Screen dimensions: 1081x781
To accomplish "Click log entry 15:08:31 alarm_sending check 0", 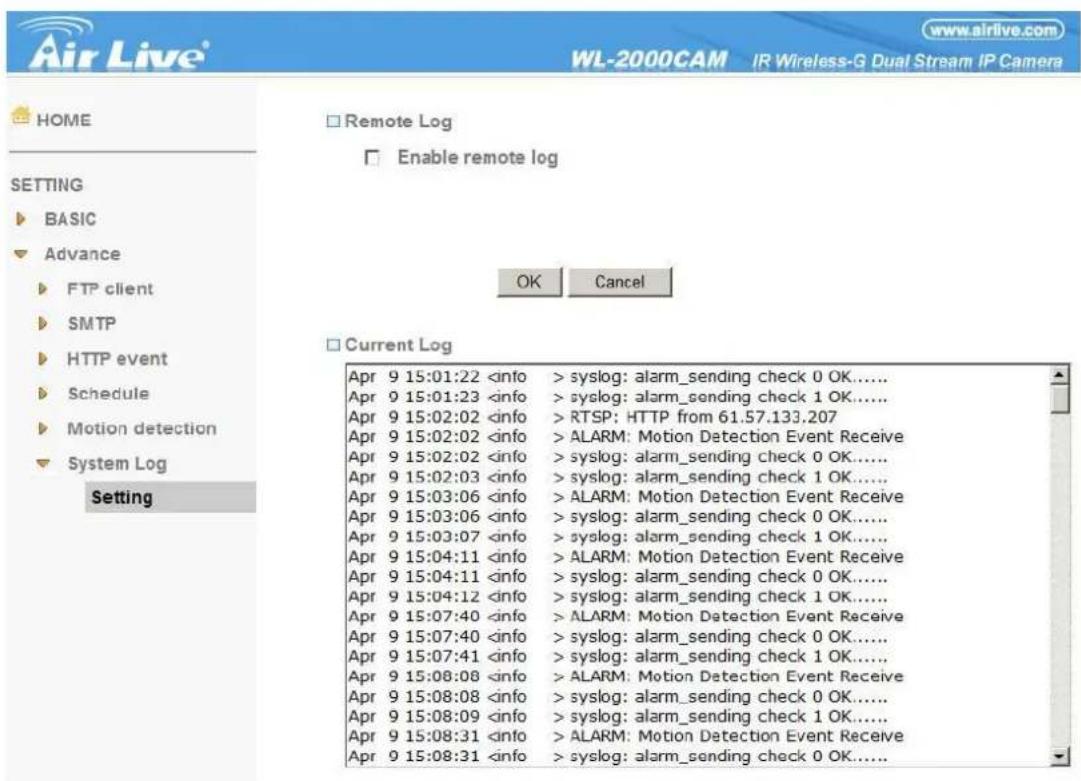I will (618, 756).
